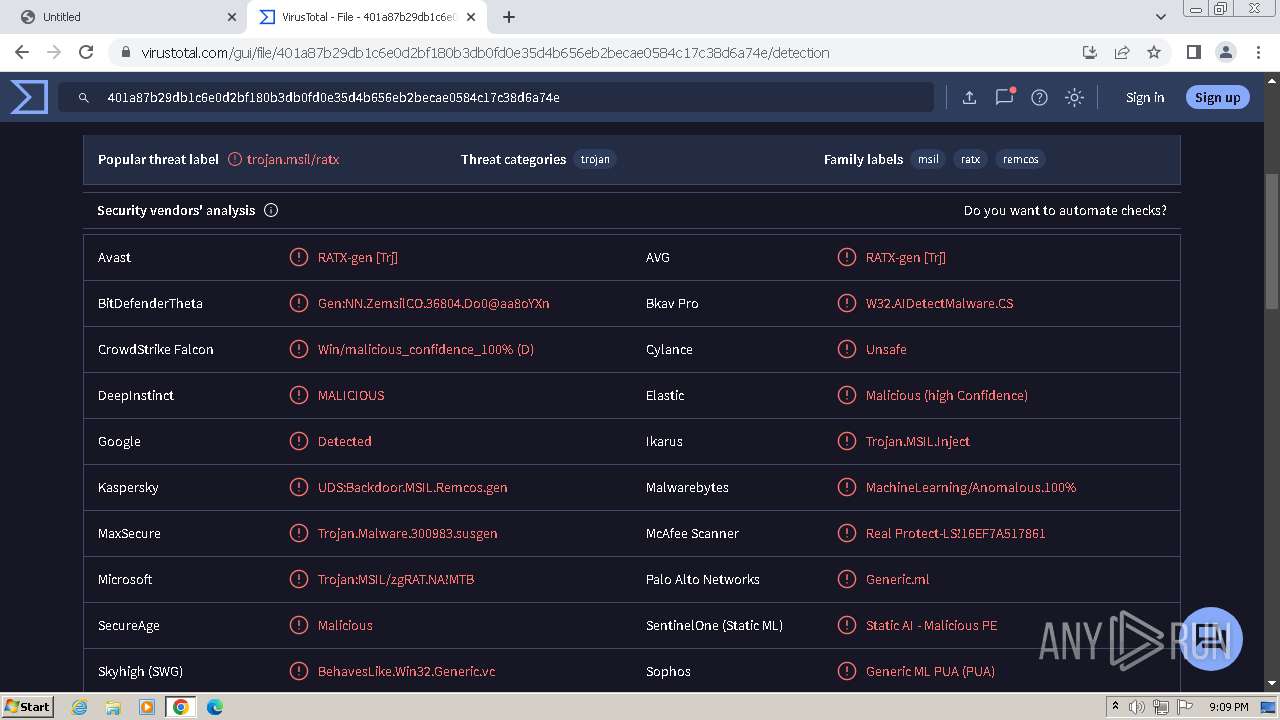Click the alert icon next to trojan.msil/ratx
The height and width of the screenshot is (720, 1280).
coord(235,159)
